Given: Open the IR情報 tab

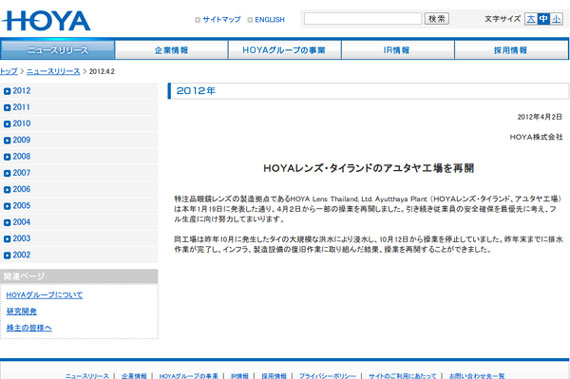Looking at the screenshot, I should (397, 50).
